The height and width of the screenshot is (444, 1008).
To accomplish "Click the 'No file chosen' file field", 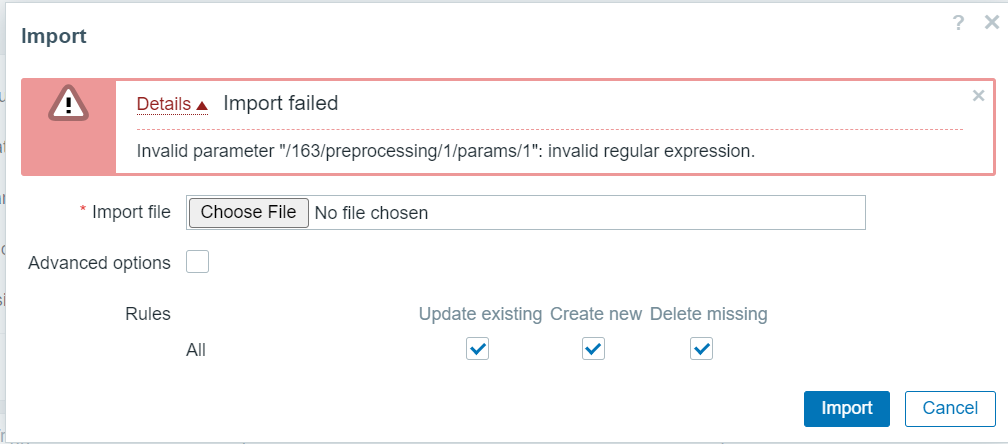I will tap(371, 212).
